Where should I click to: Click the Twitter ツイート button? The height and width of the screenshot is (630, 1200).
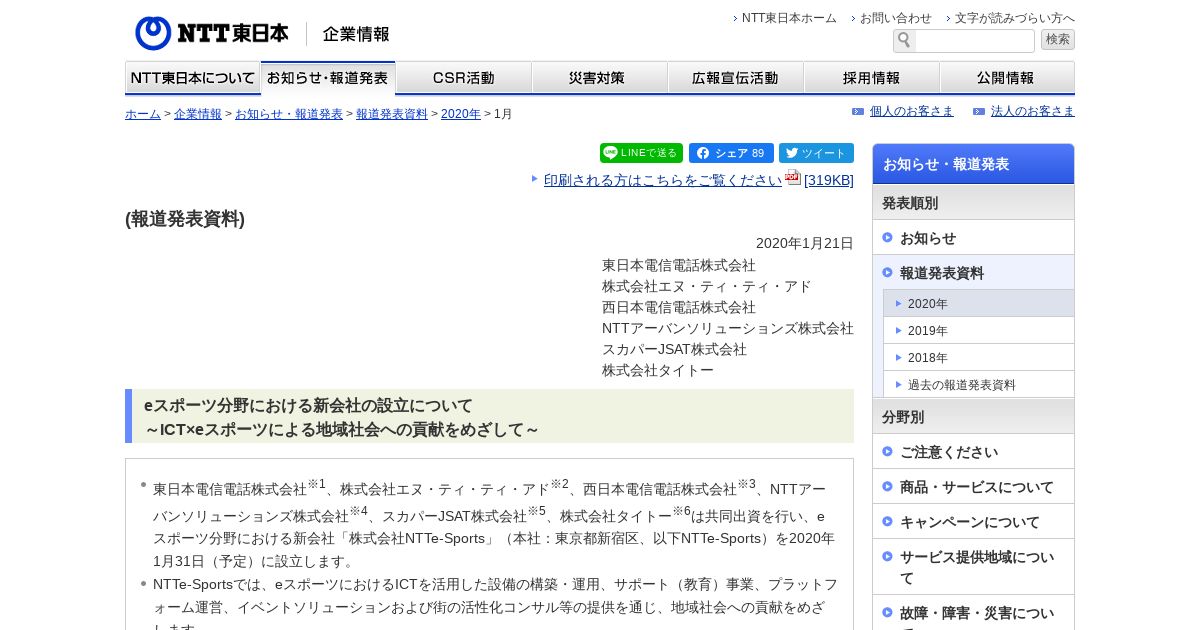816,153
